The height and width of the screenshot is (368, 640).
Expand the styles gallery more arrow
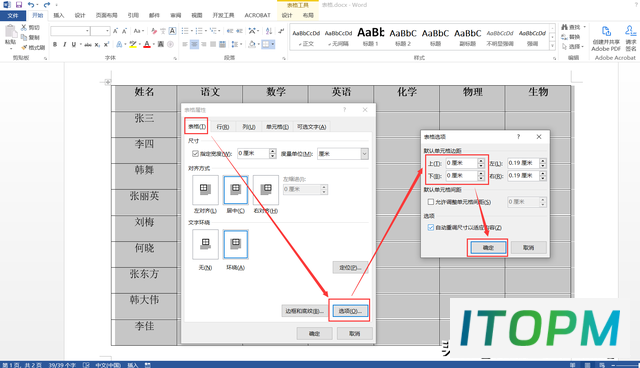pyautogui.click(x=552, y=47)
